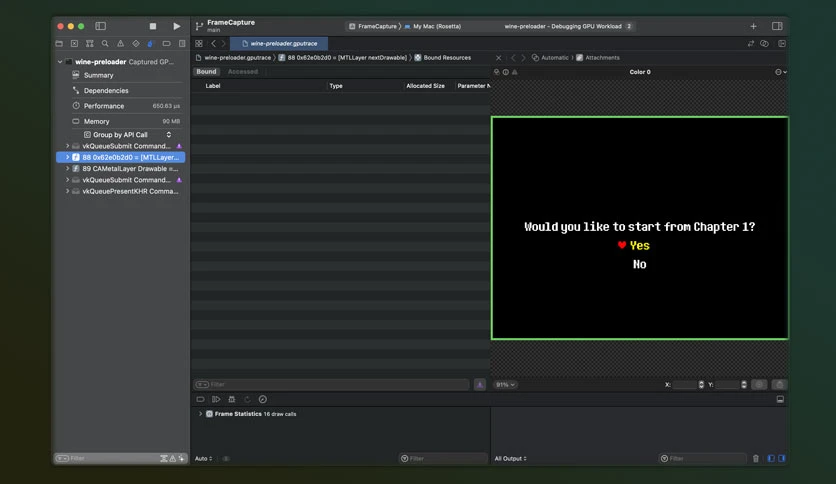This screenshot has width=836, height=484.
Task: Expand the vkQueuePresentKHR Command row
Action: 67,191
